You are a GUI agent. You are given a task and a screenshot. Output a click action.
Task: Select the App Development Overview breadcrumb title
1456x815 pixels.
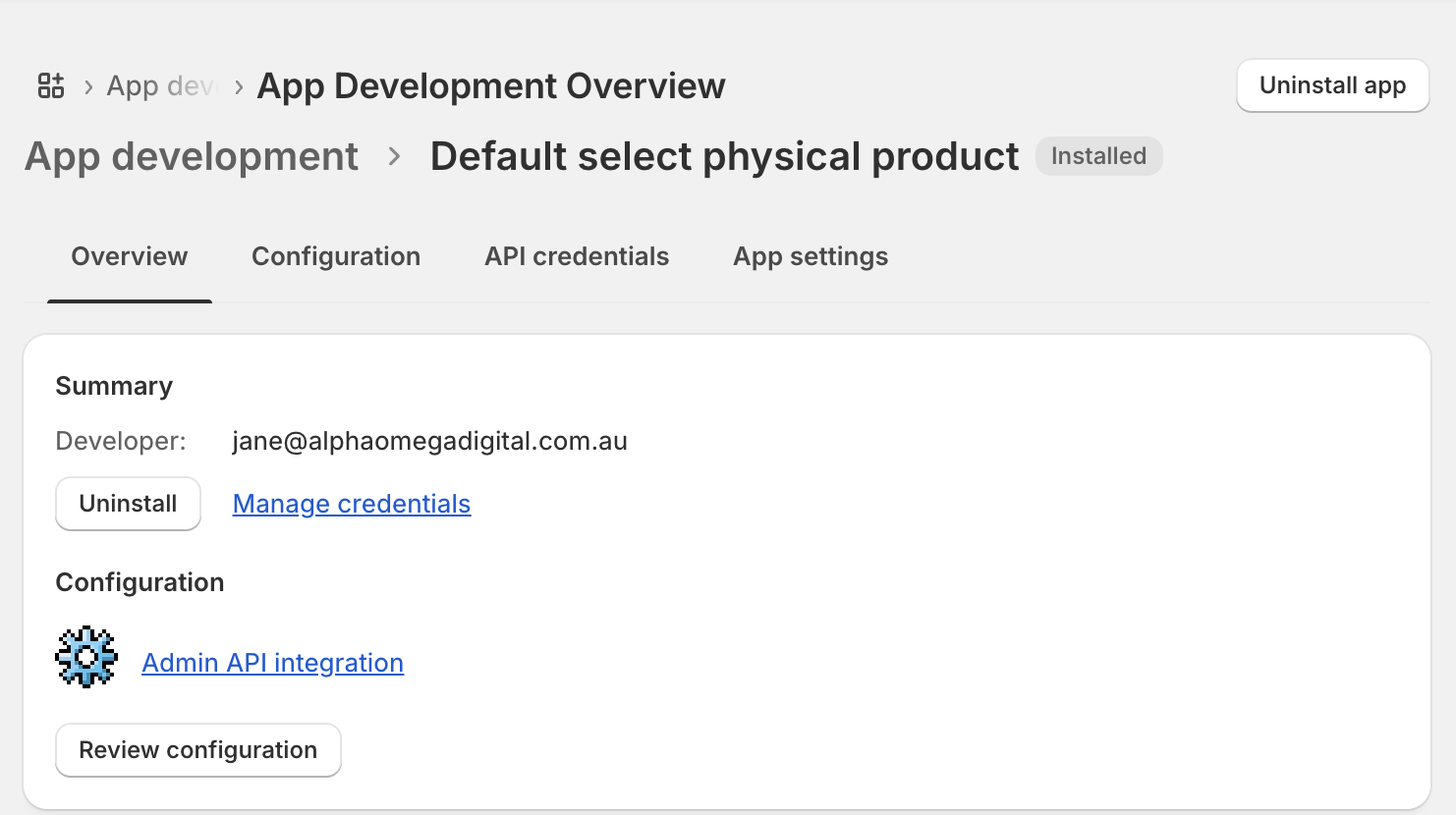click(x=490, y=85)
